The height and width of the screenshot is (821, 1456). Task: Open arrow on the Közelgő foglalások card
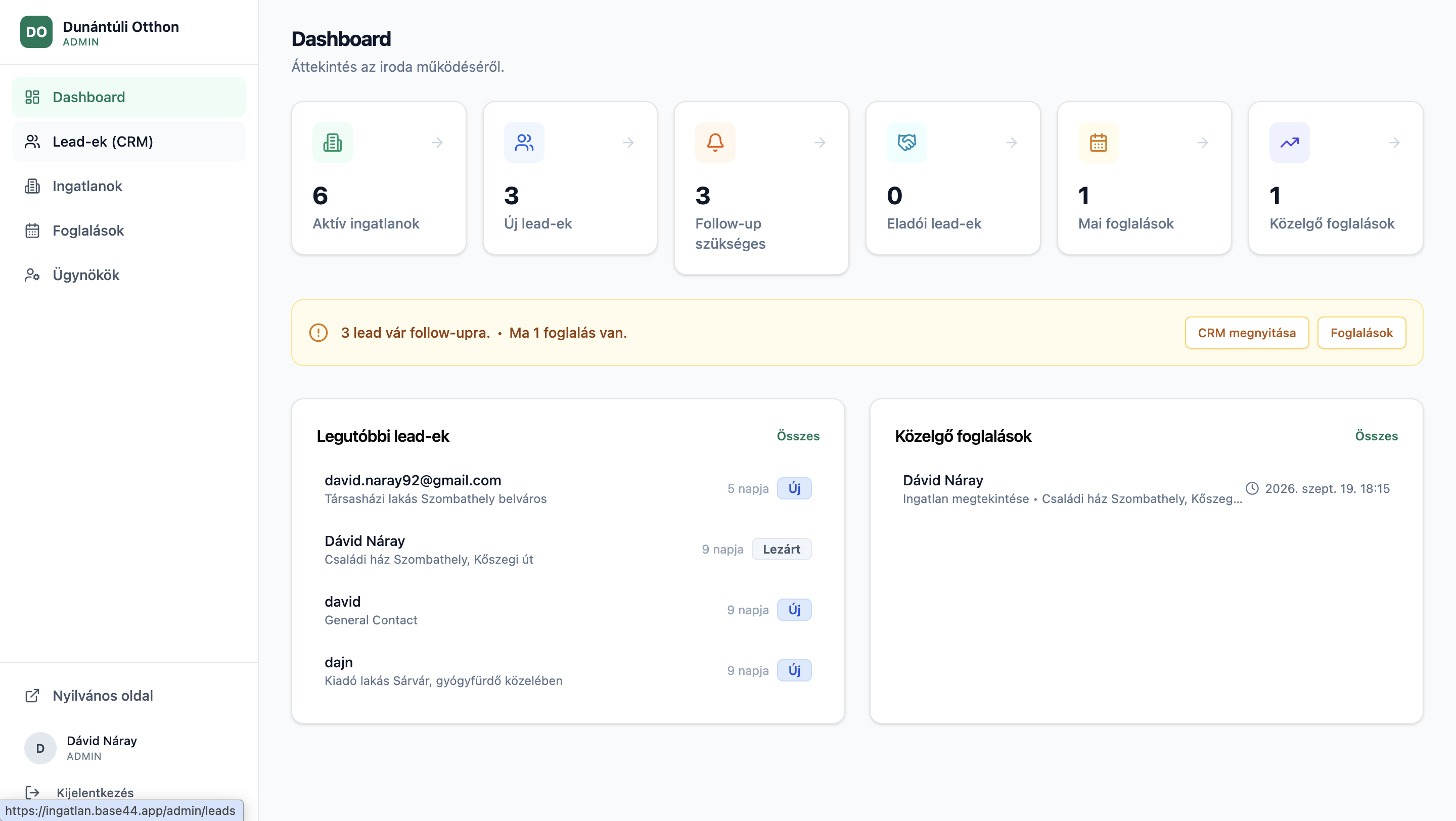(1394, 143)
